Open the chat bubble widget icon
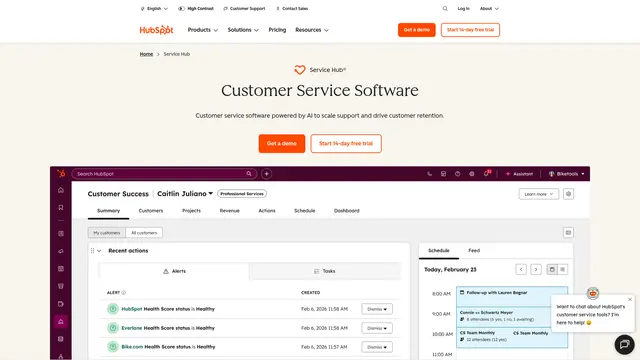Image resolution: width=640 pixels, height=360 pixels. point(624,344)
